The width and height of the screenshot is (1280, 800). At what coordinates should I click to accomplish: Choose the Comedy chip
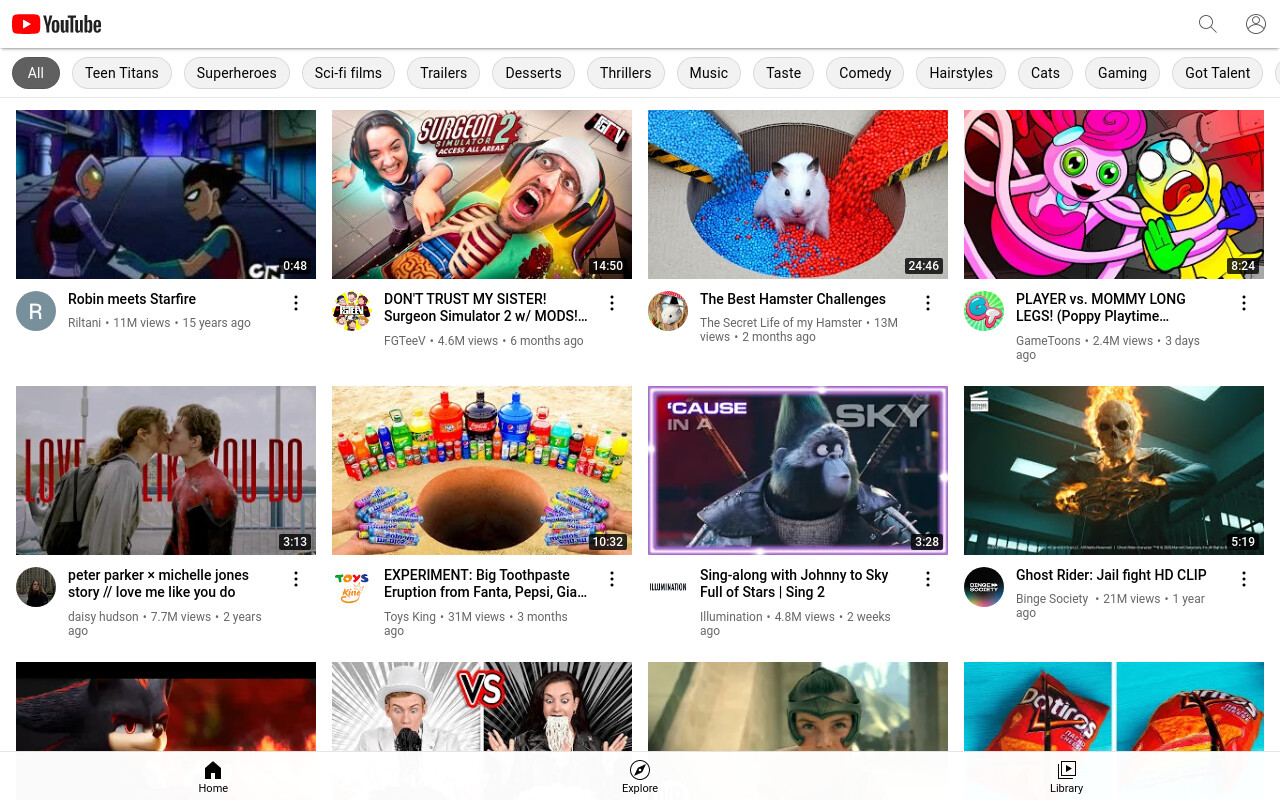[865, 73]
